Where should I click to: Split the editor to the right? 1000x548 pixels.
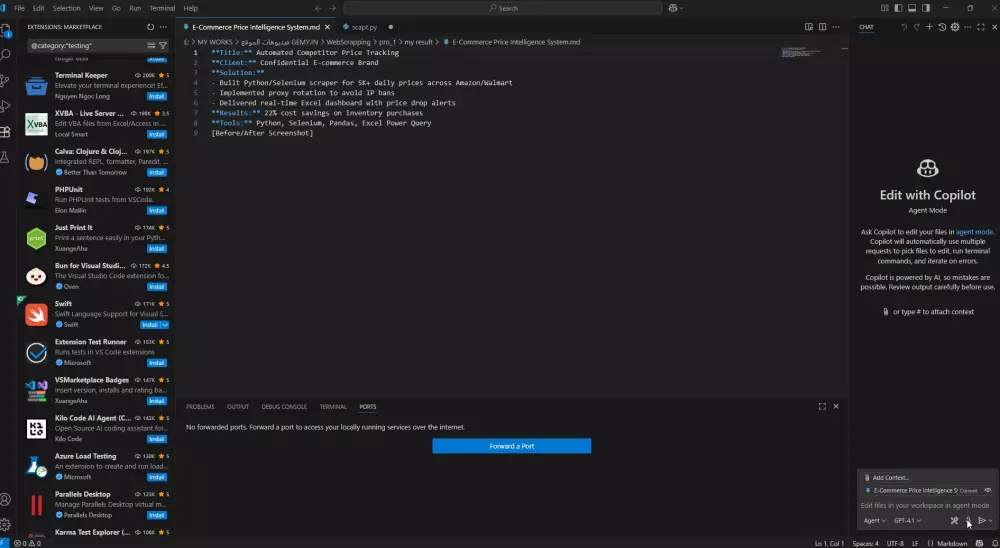coord(823,27)
